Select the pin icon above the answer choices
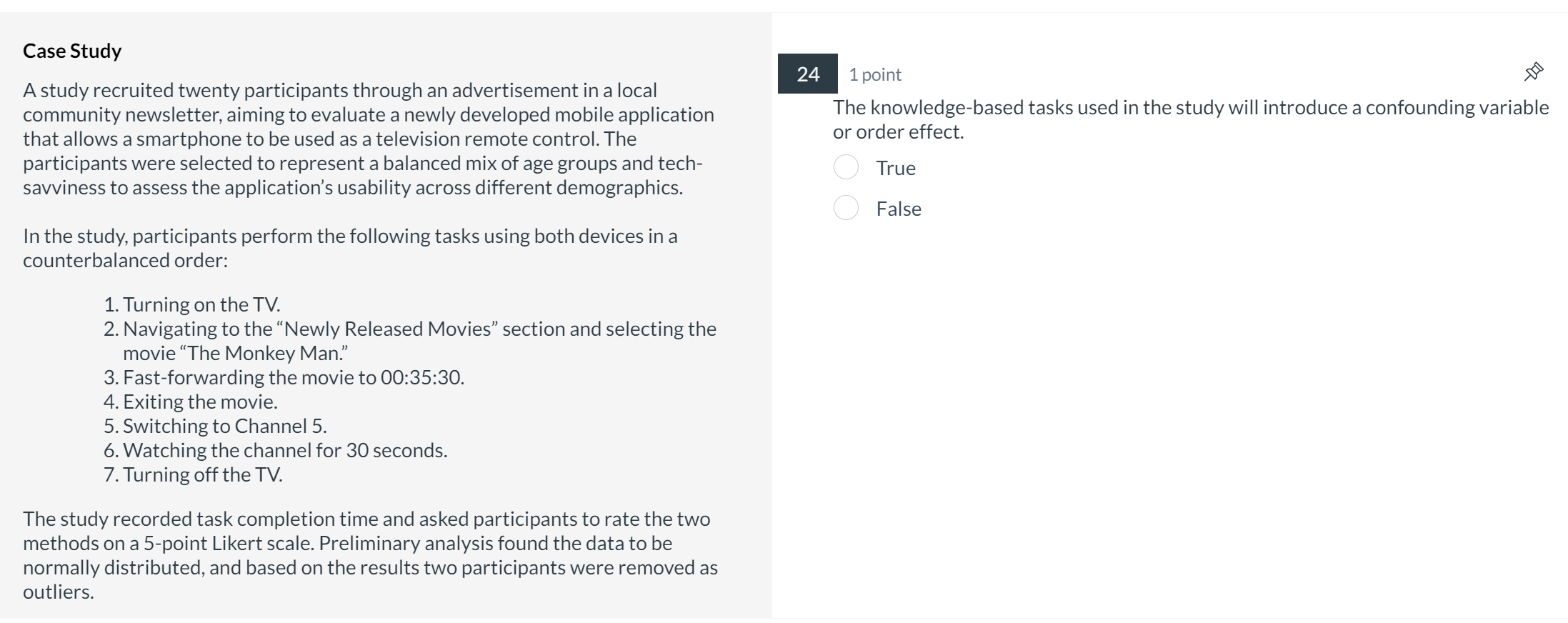Viewport: 1568px width, 623px height. pos(1534,71)
